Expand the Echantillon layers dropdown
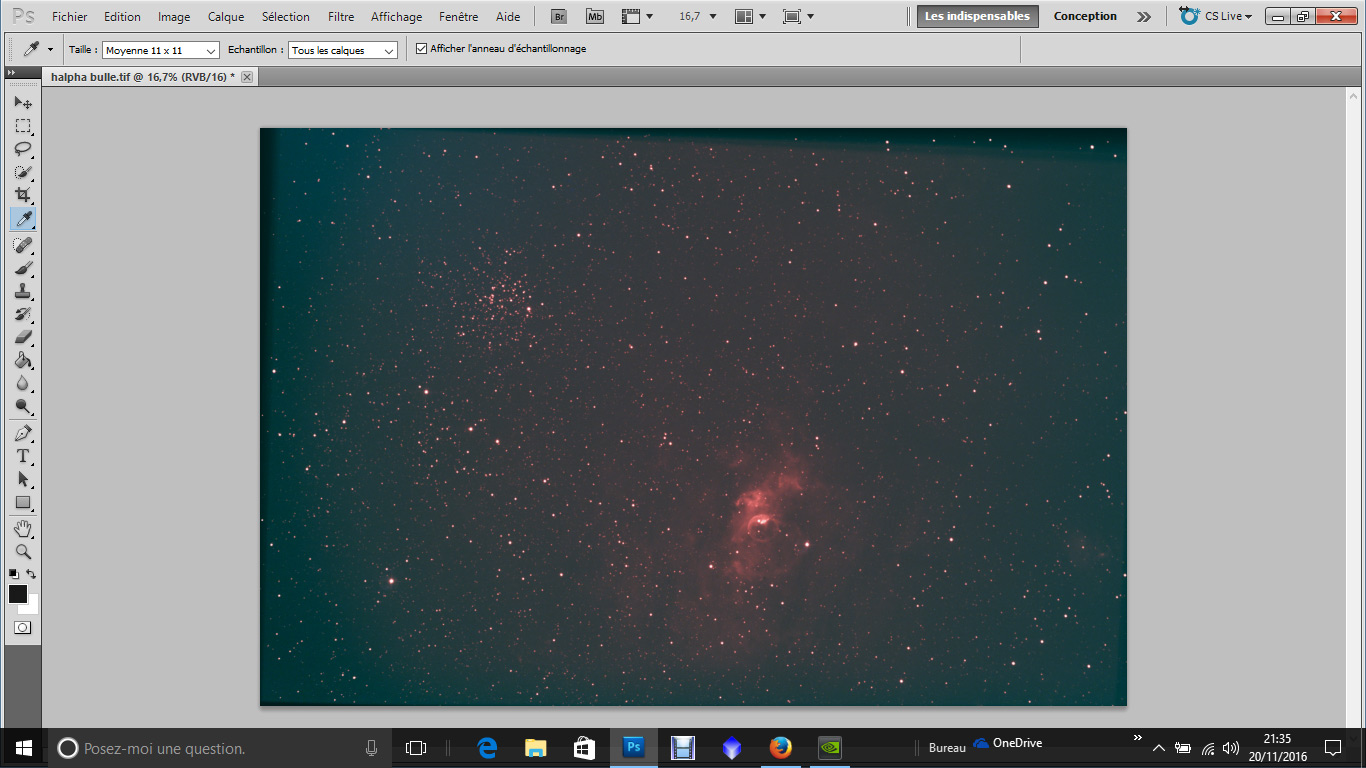The image size is (1366, 768). tap(342, 50)
